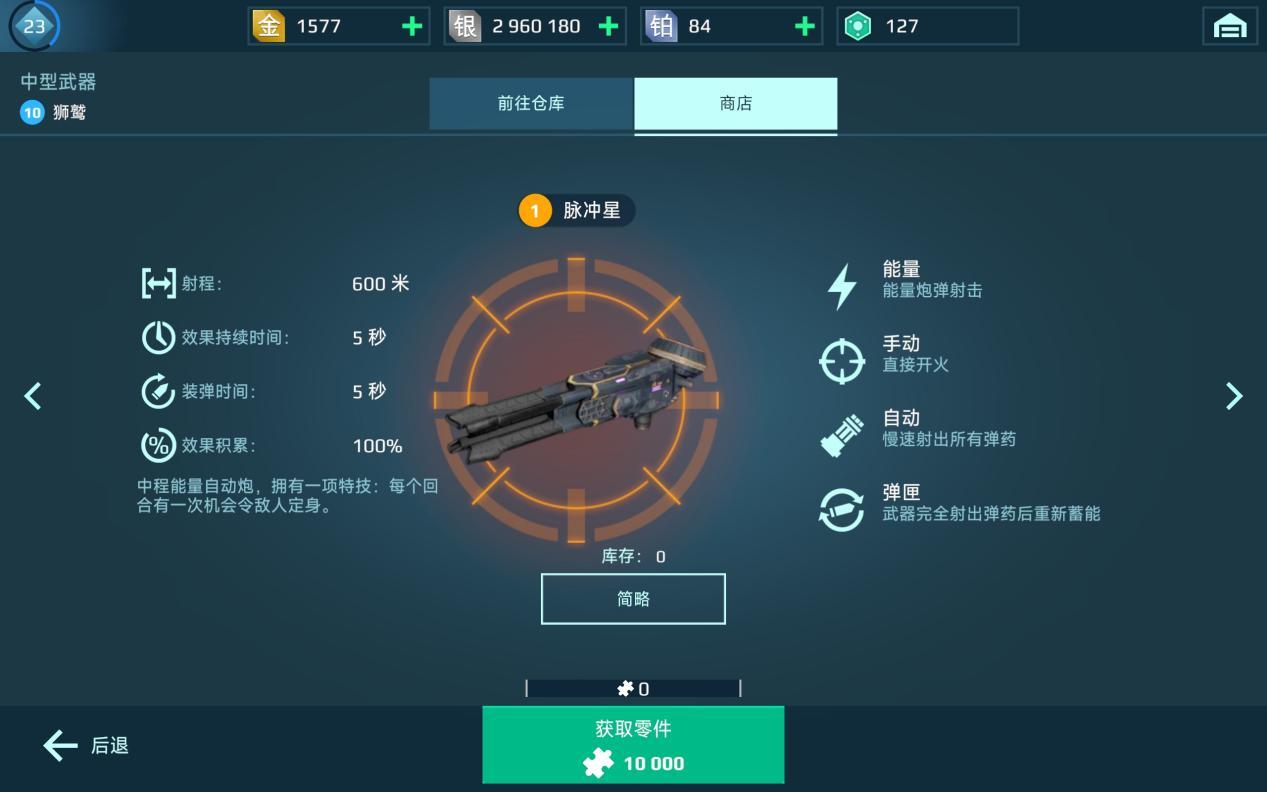
Task: Click the magazine reload cycle icon
Action: [842, 509]
